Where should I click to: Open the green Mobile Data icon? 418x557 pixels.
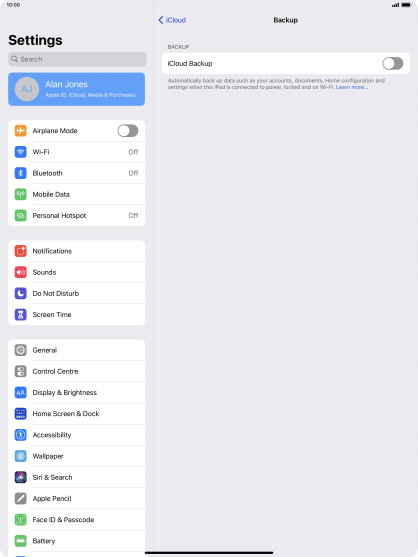click(x=21, y=194)
